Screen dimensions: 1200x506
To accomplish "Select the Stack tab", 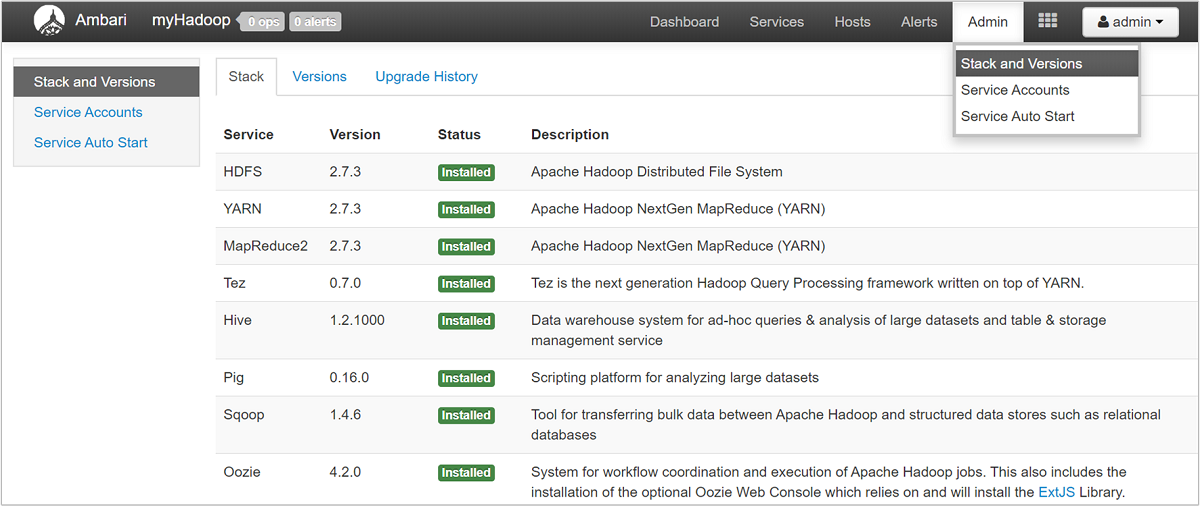I will 246,76.
